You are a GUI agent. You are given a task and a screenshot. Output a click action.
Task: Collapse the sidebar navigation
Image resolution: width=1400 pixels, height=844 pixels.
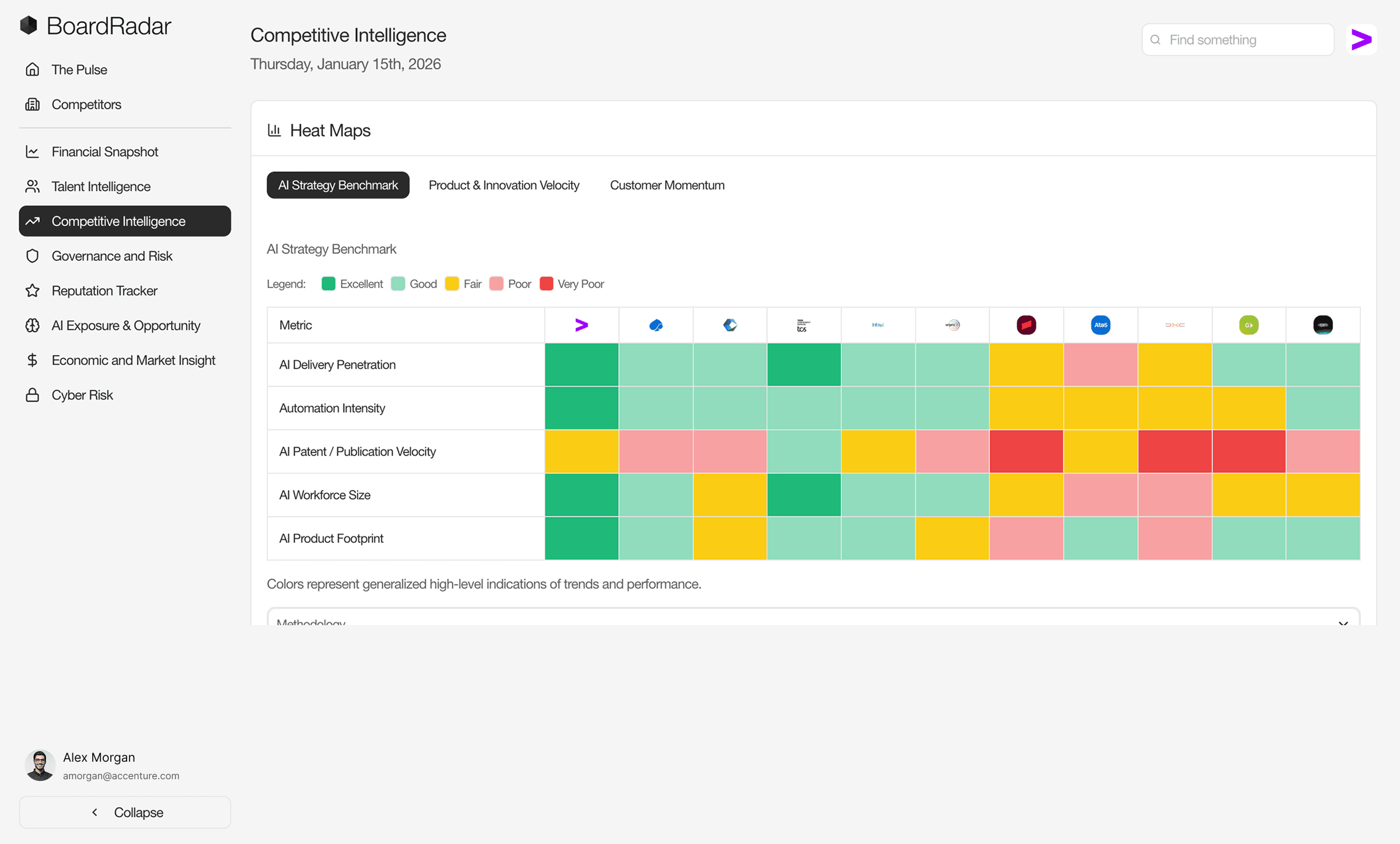(x=125, y=812)
